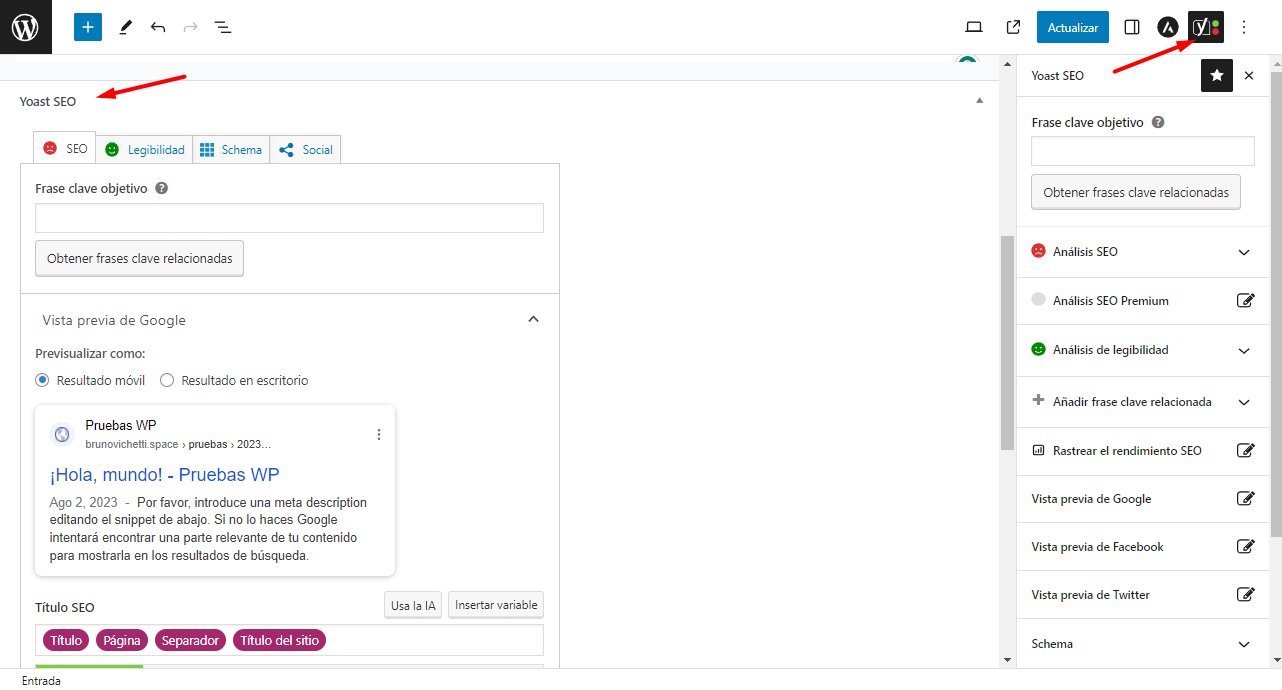
Task: Click the Yoast SEO toolbar icon
Action: coord(1206,27)
